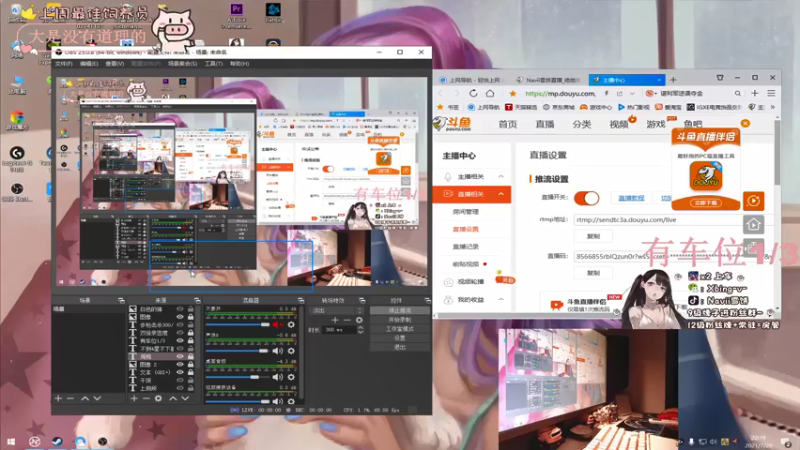Click search magnifier in browser search box
The width and height of the screenshot is (800, 450).
coord(738,93)
